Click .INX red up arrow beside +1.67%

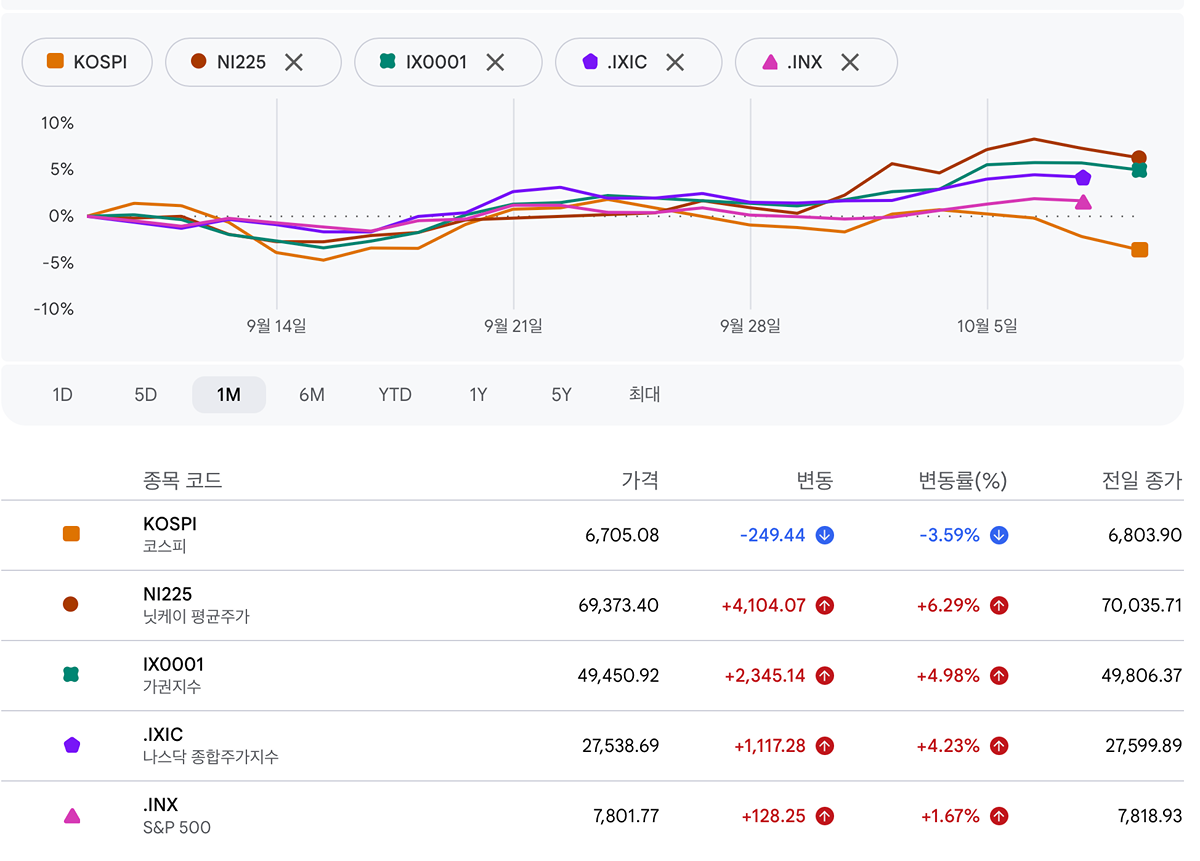[x=999, y=816]
